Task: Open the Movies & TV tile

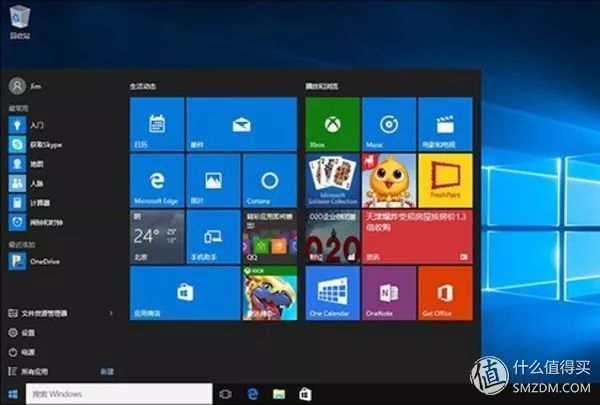Action: pyautogui.click(x=445, y=124)
